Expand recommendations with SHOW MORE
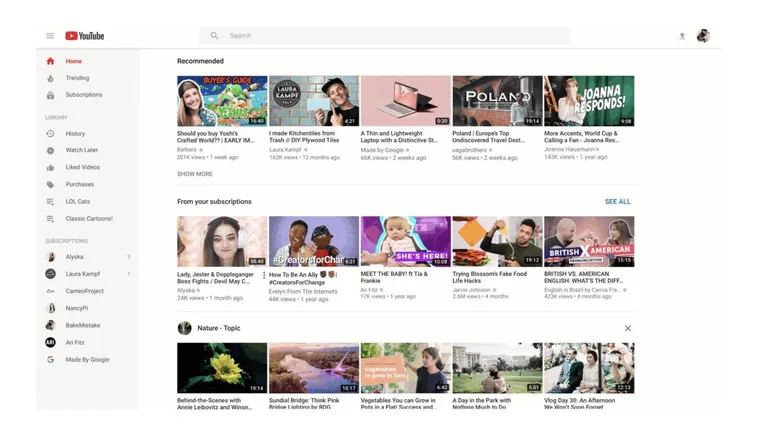Image resolution: width=770 pixels, height=433 pixels. (195, 174)
